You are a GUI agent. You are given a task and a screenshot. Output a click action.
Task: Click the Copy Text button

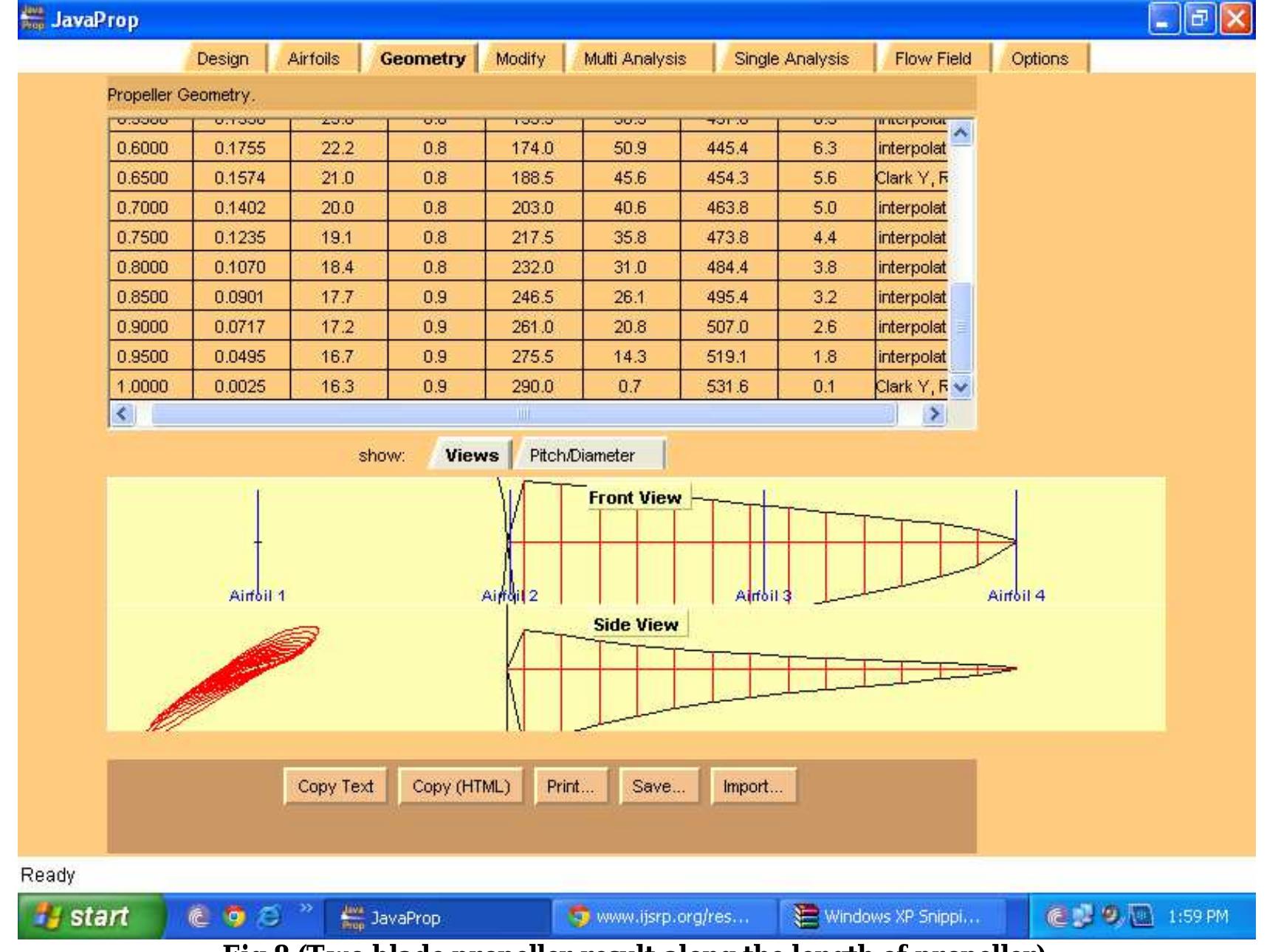pos(336,787)
